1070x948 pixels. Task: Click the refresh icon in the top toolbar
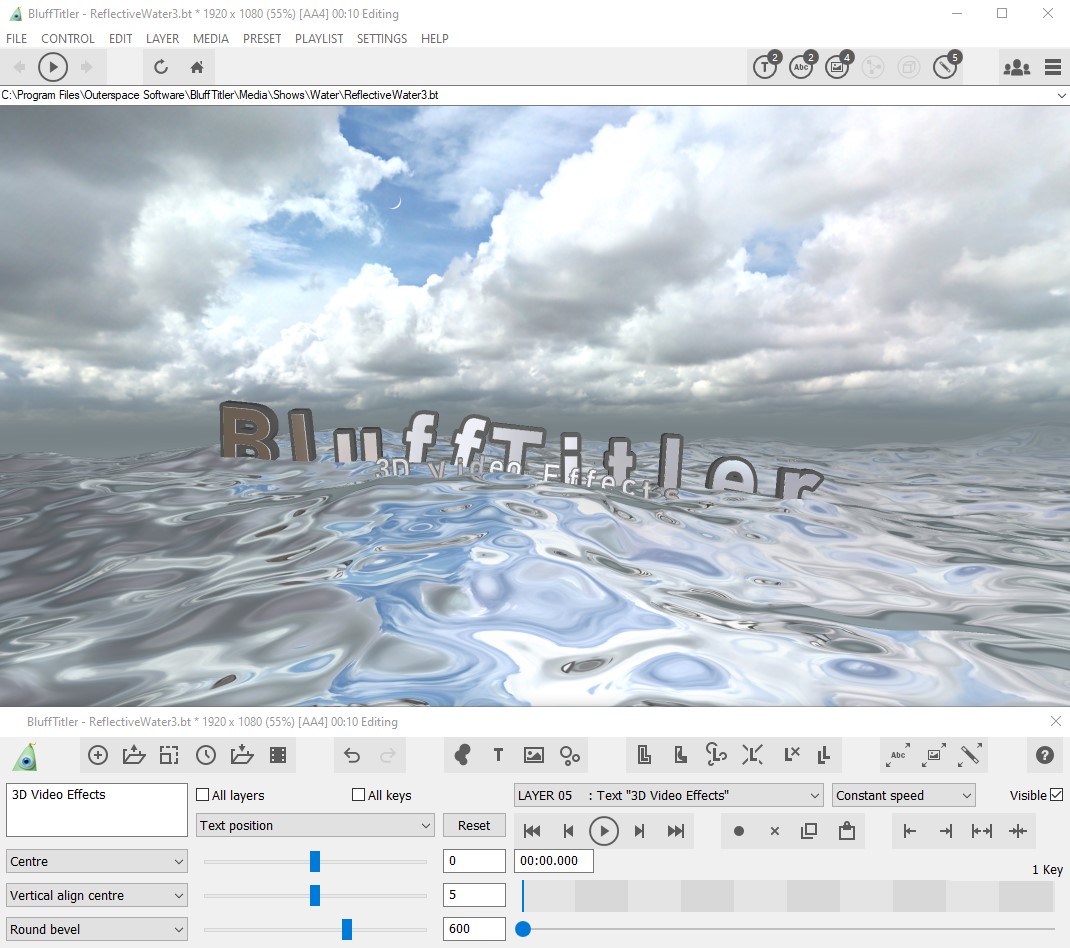coord(160,68)
